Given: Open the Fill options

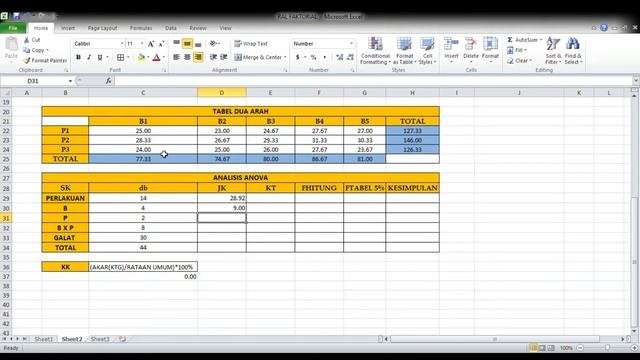Looking at the screenshot, I should pos(517,50).
